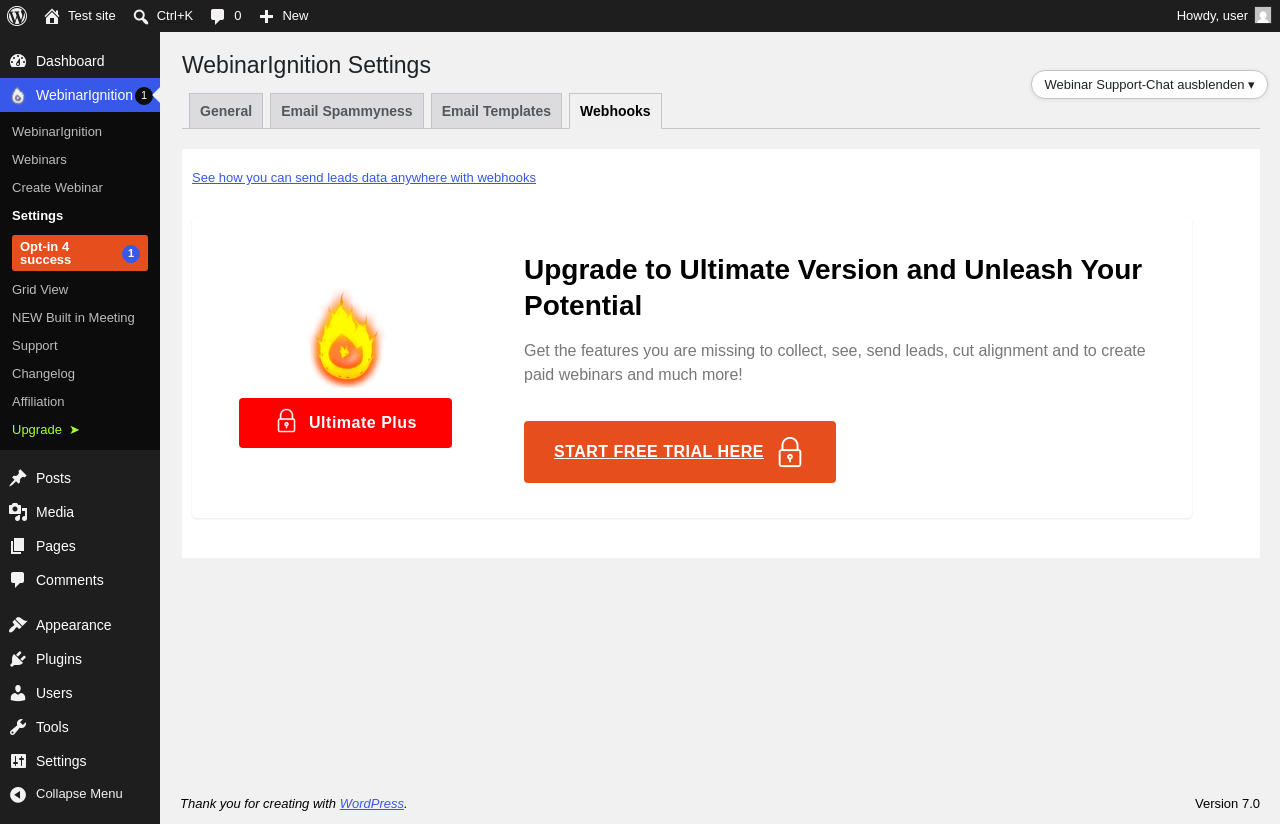
Task: Click the WebinarIgnition flame menu icon
Action: click(x=18, y=95)
